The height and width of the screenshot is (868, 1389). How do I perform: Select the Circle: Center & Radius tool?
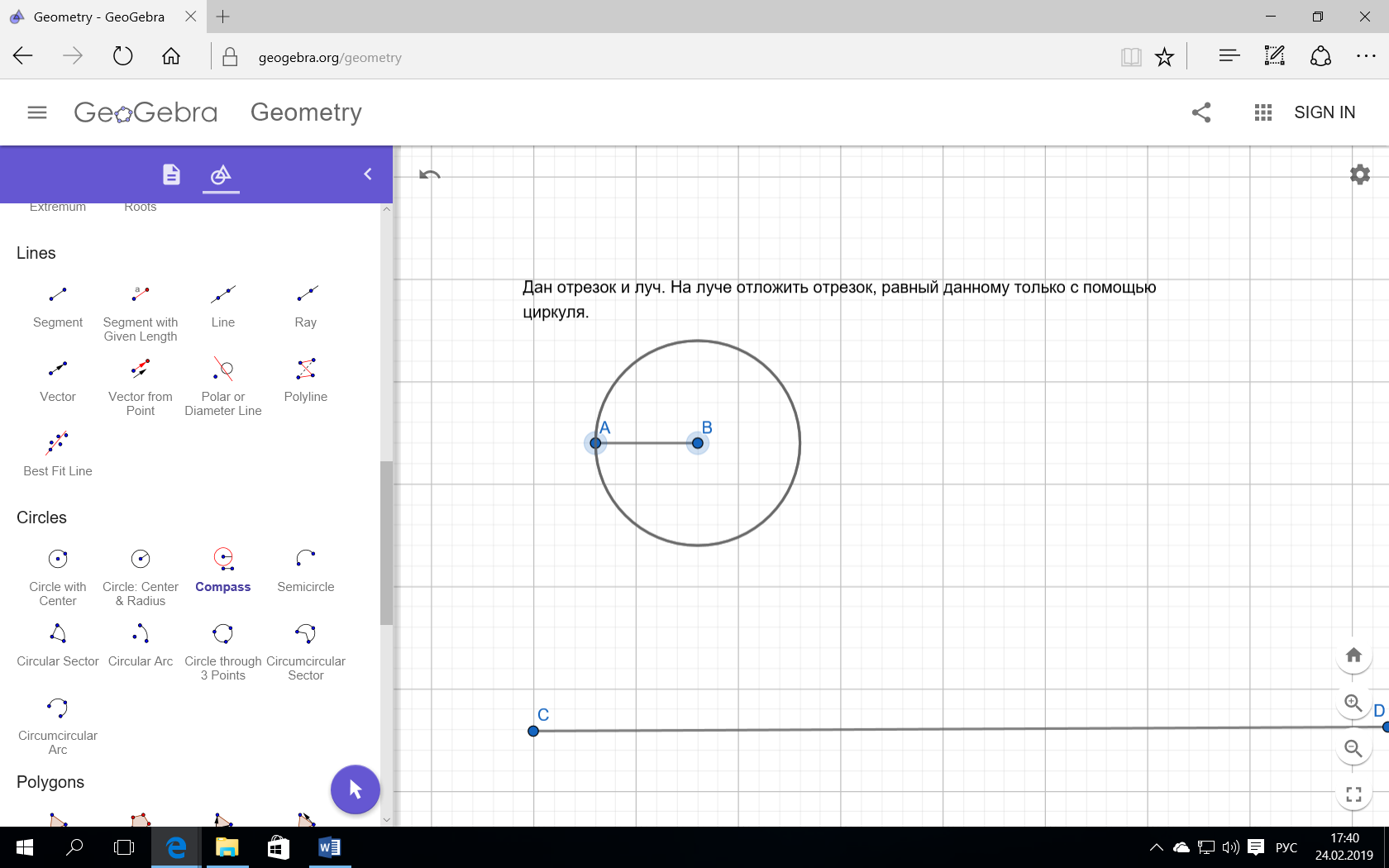(x=141, y=577)
